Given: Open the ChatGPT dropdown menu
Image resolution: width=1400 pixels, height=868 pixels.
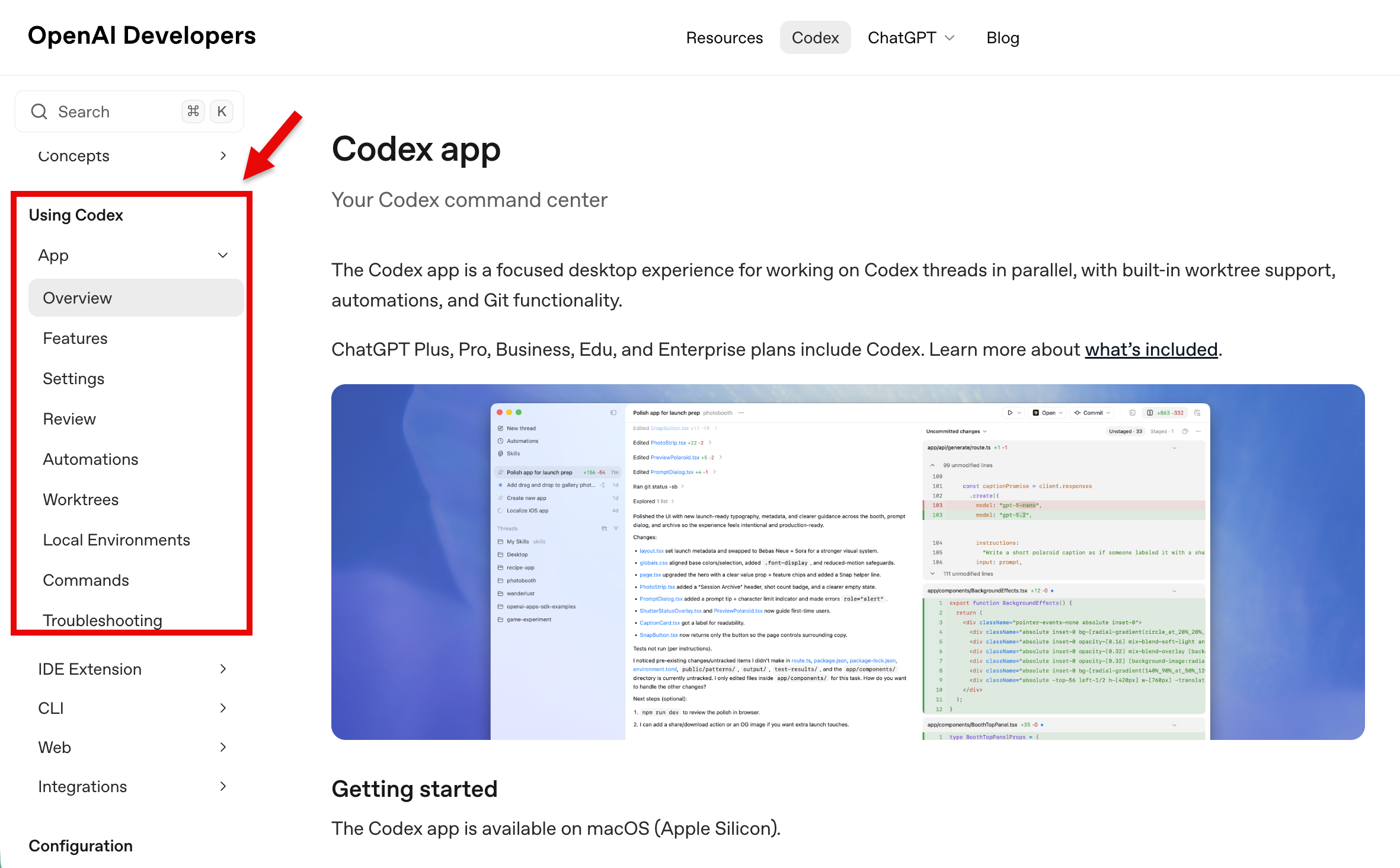Looking at the screenshot, I should coord(911,38).
